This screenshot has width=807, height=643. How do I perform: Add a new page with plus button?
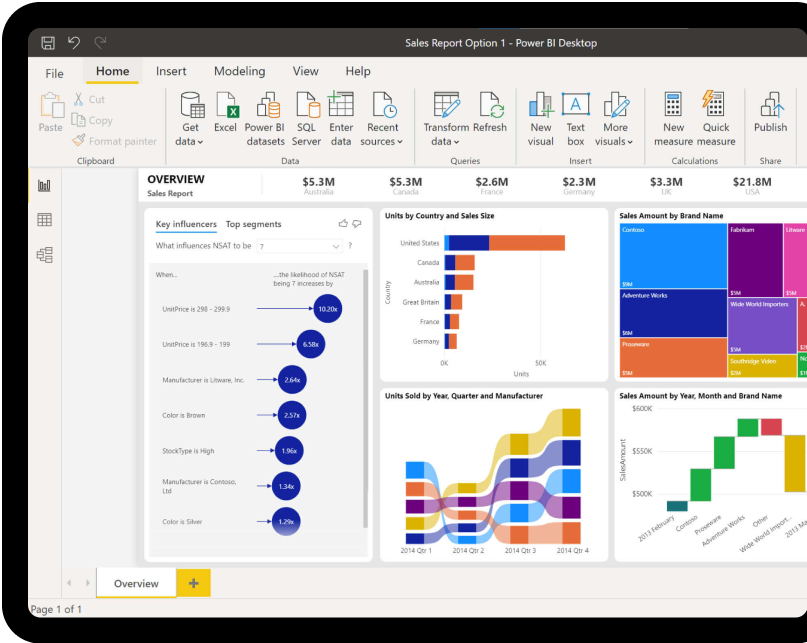point(194,583)
